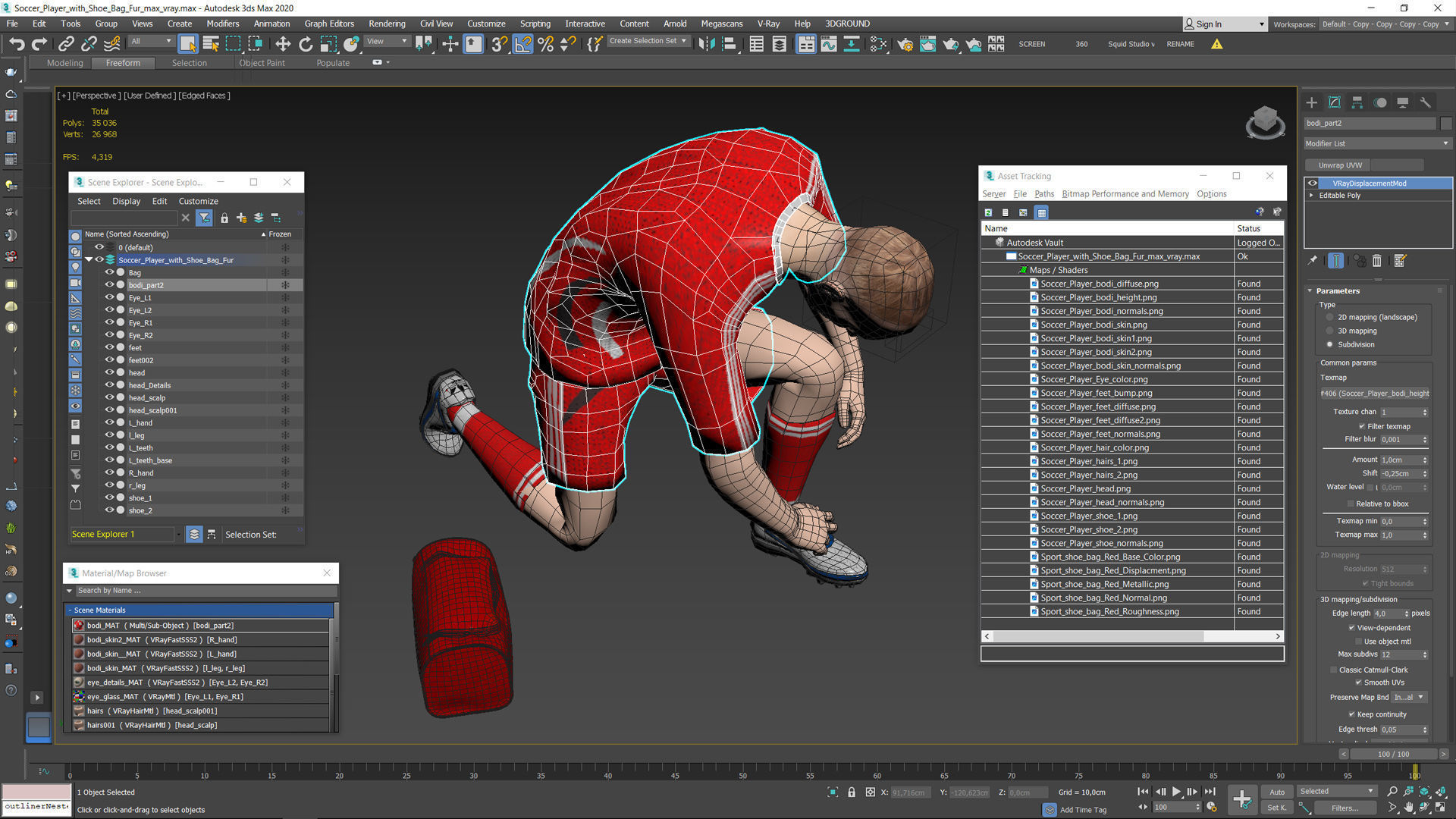The image size is (1456, 819).
Task: Click the Pan View hand icon
Action: 1409,808
